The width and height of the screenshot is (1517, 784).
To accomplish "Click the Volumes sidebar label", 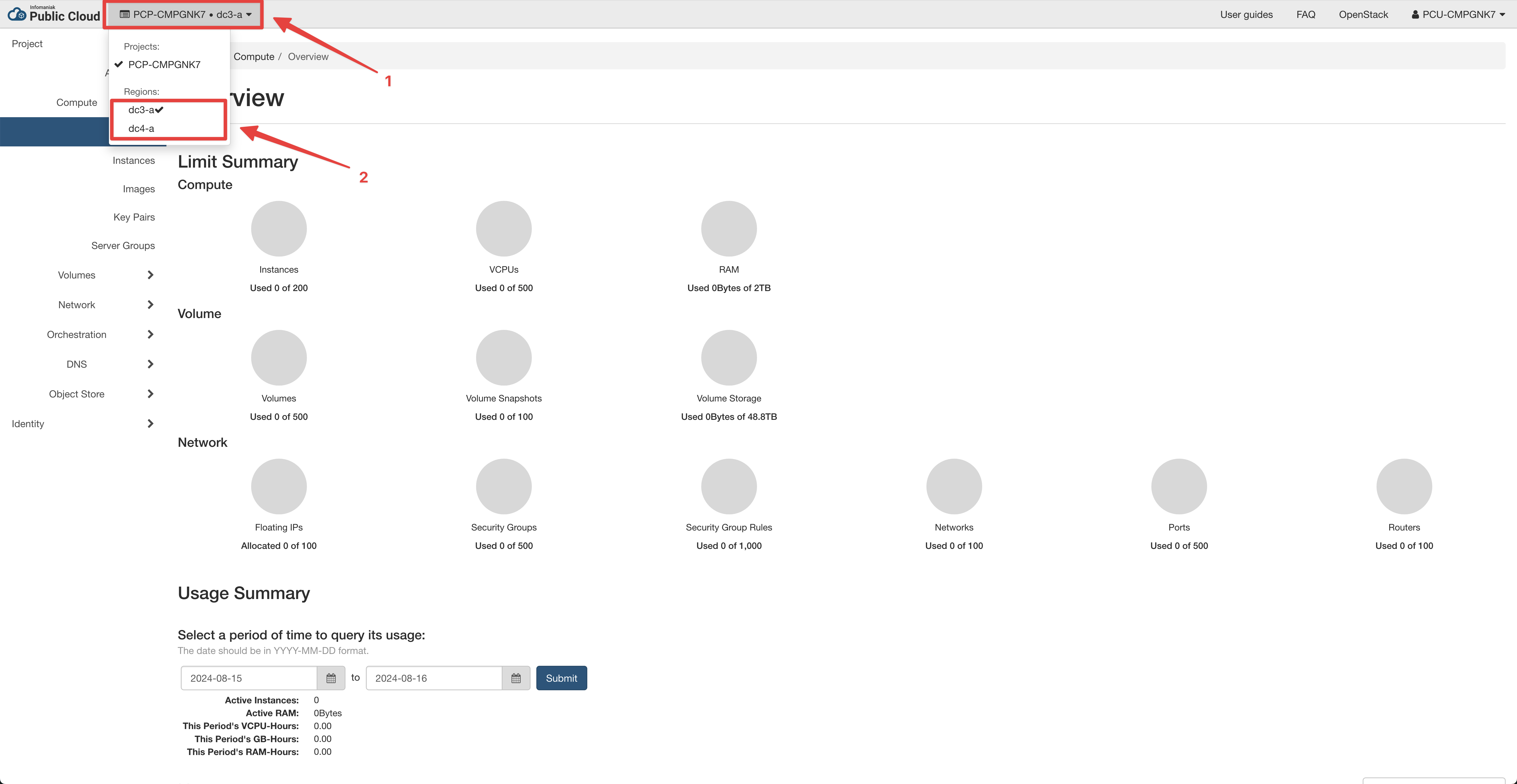I will (77, 275).
